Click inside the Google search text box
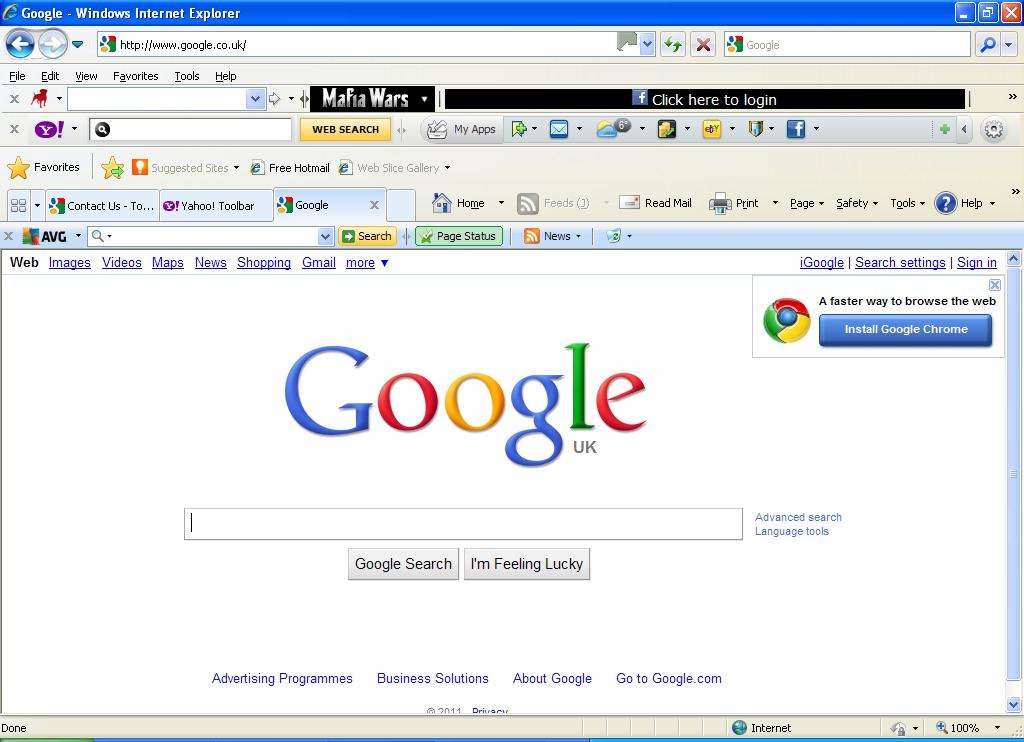 point(463,524)
